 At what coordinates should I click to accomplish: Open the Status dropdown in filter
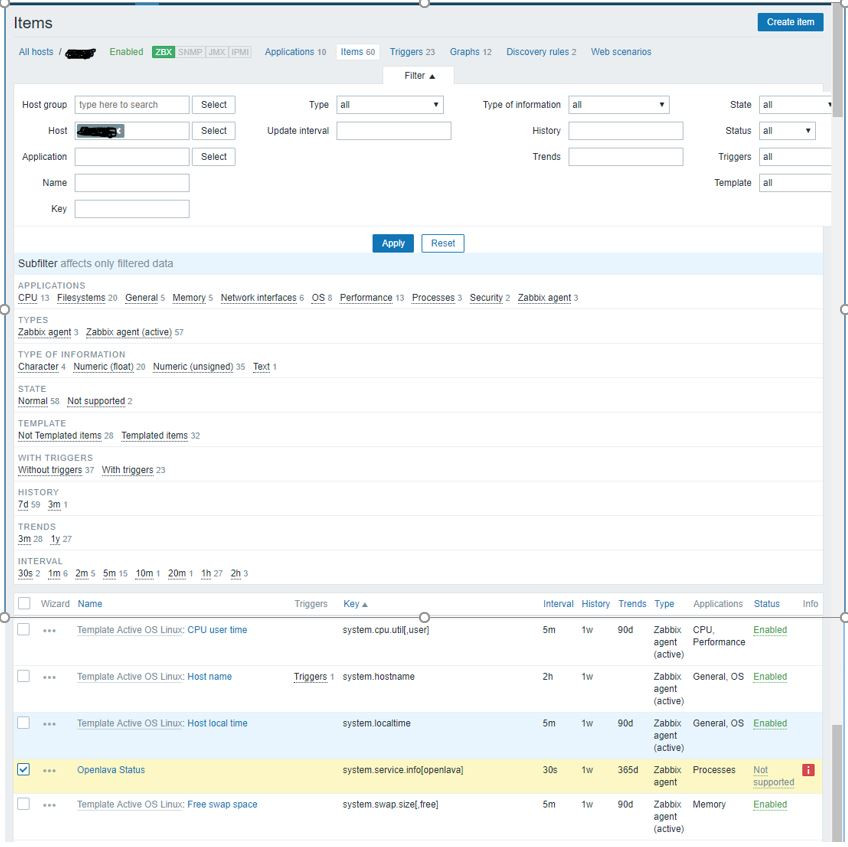[787, 130]
